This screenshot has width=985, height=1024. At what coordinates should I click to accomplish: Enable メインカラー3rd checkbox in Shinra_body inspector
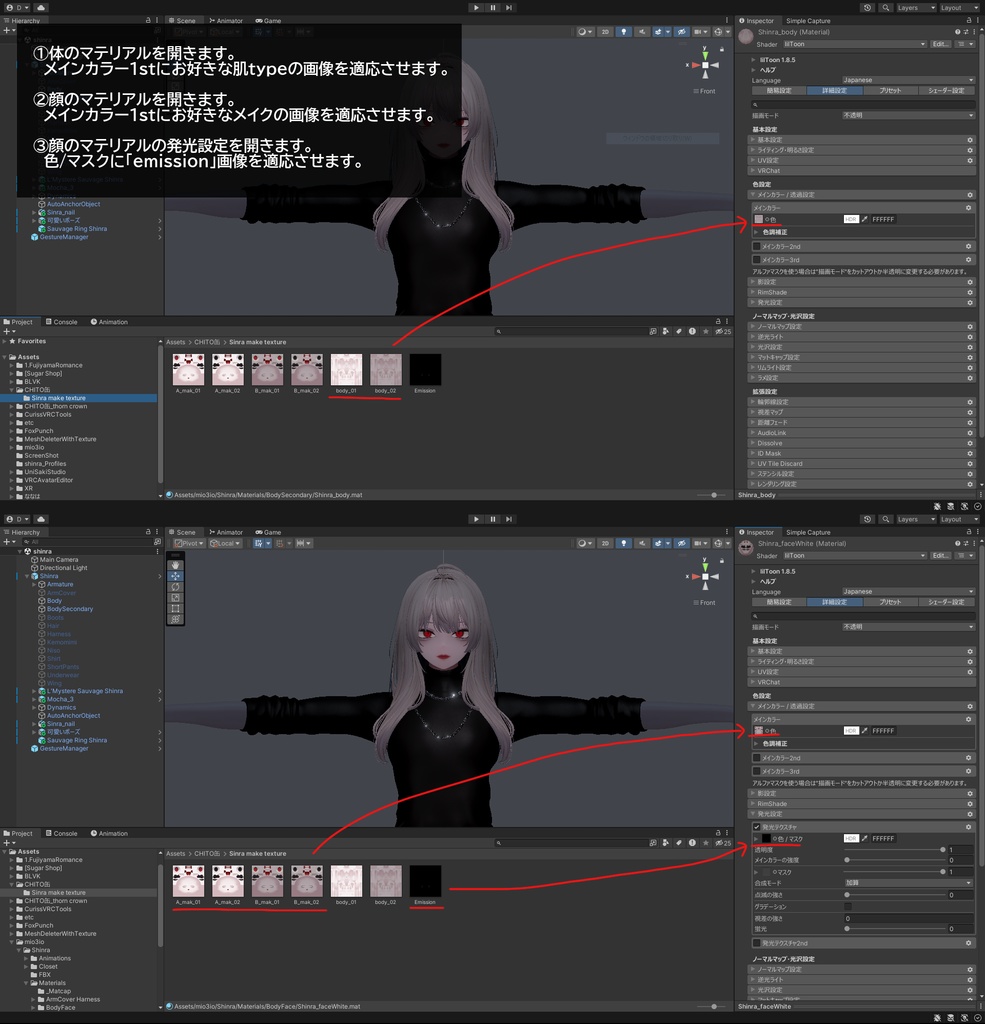(756, 260)
